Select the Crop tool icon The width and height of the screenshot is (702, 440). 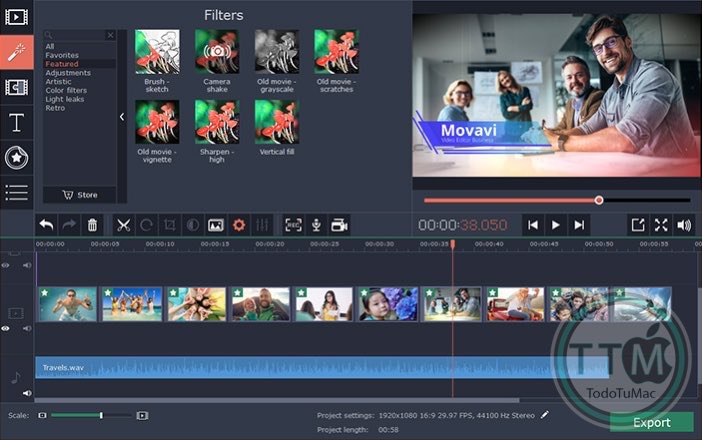click(169, 225)
